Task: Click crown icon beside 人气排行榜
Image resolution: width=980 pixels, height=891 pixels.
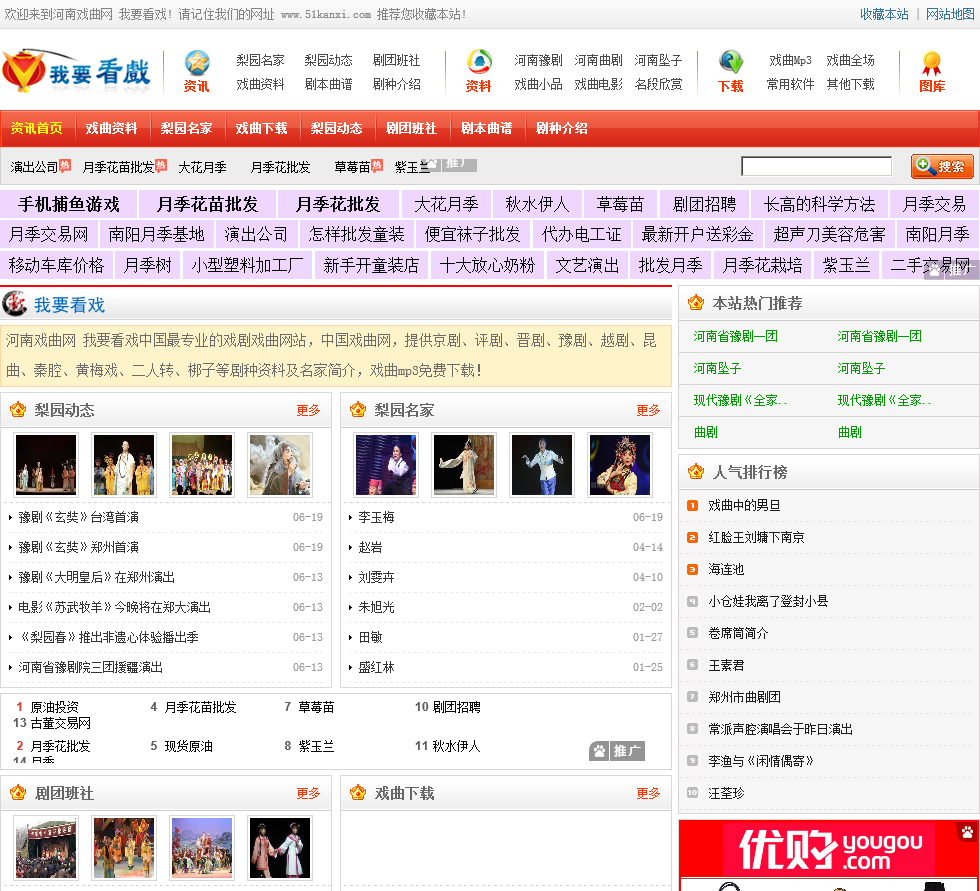Action: click(696, 472)
